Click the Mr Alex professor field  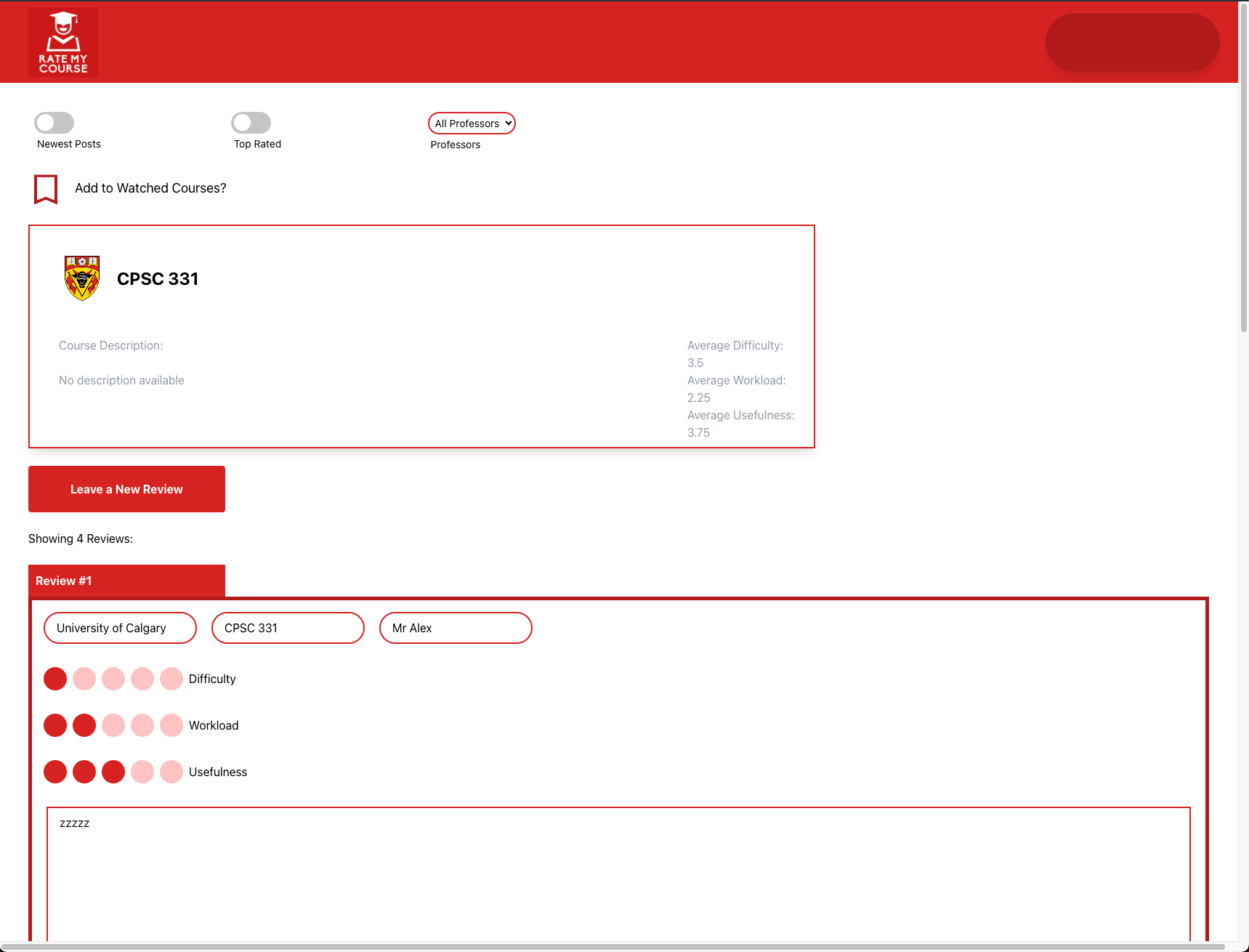(x=456, y=628)
